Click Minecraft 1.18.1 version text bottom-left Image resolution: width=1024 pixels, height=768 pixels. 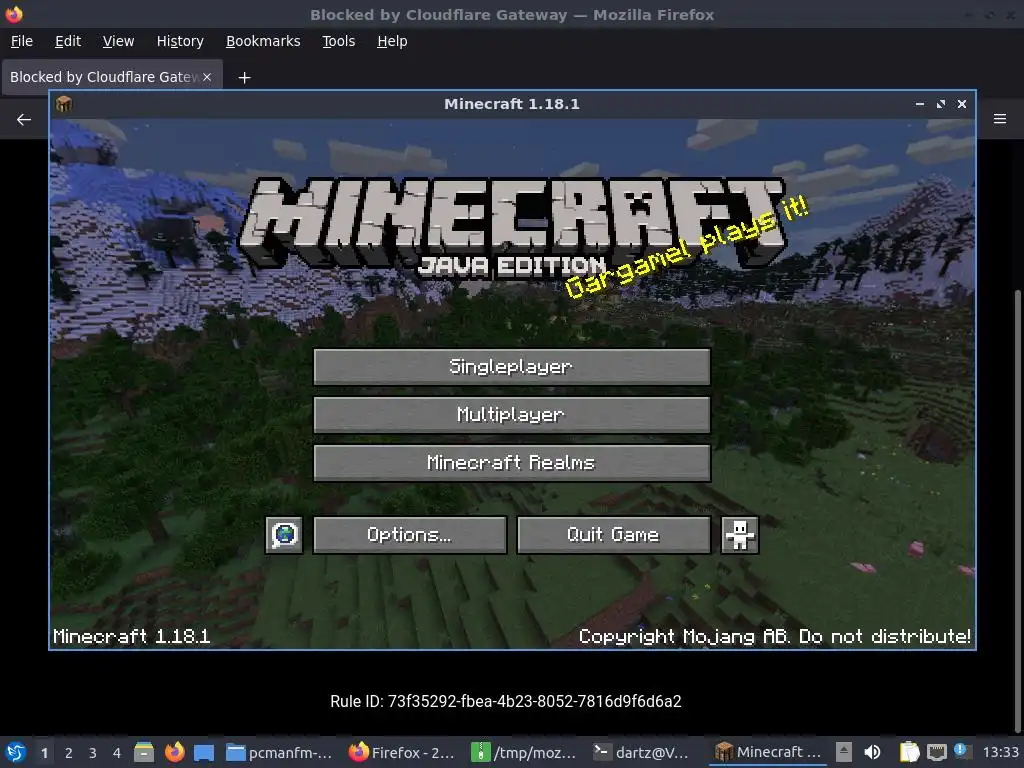pyautogui.click(x=131, y=636)
